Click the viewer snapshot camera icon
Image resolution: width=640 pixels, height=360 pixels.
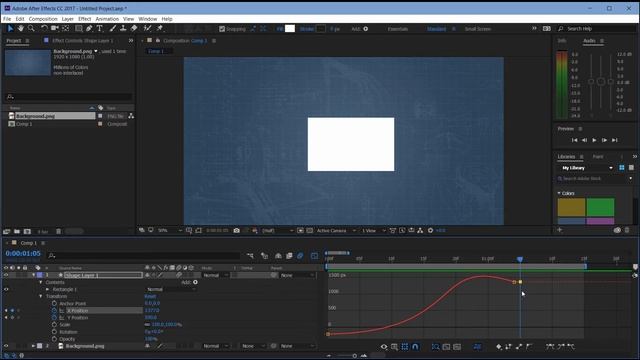click(236, 231)
